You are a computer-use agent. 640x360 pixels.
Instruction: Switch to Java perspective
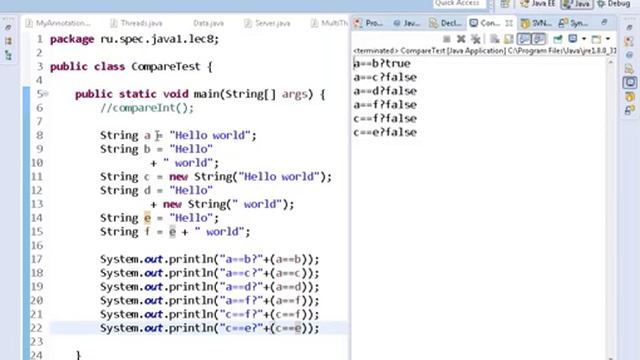click(x=577, y=4)
